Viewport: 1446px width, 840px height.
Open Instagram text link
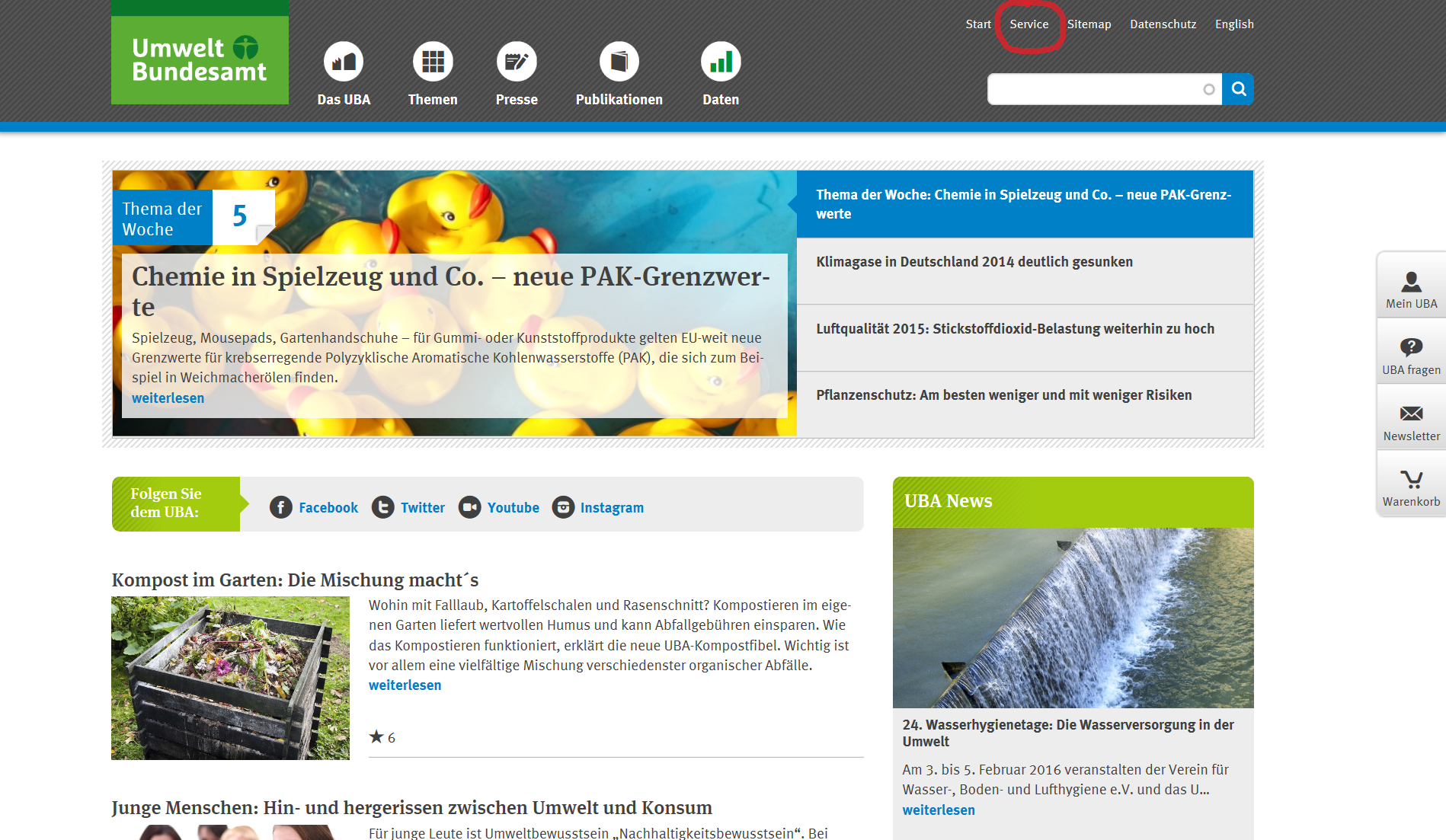click(x=612, y=508)
